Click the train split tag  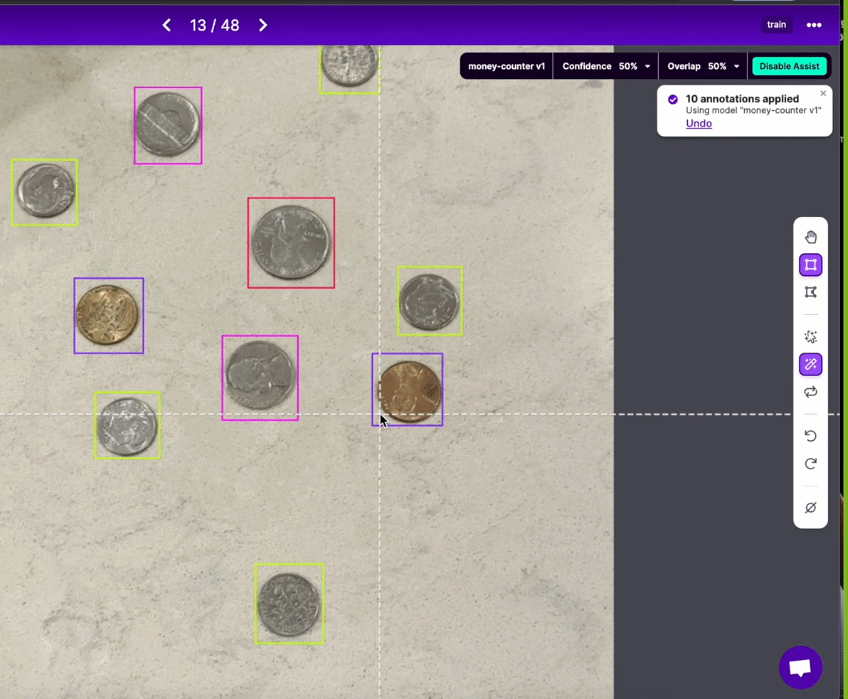pos(776,25)
